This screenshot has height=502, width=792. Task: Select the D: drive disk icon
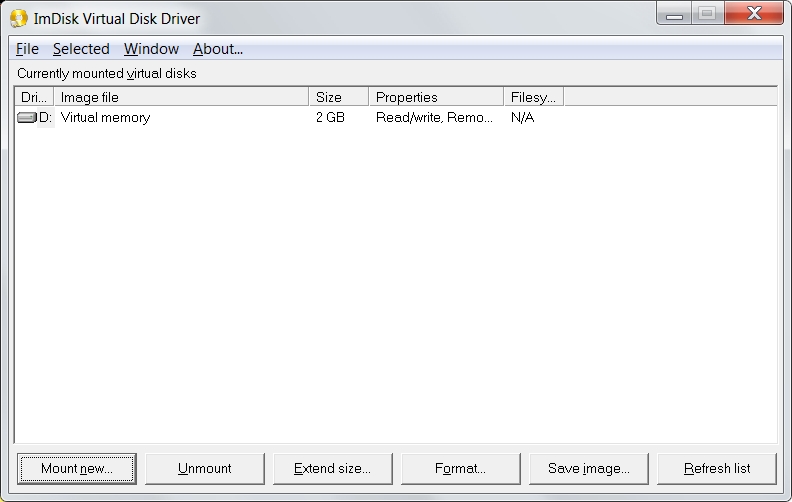(x=27, y=118)
